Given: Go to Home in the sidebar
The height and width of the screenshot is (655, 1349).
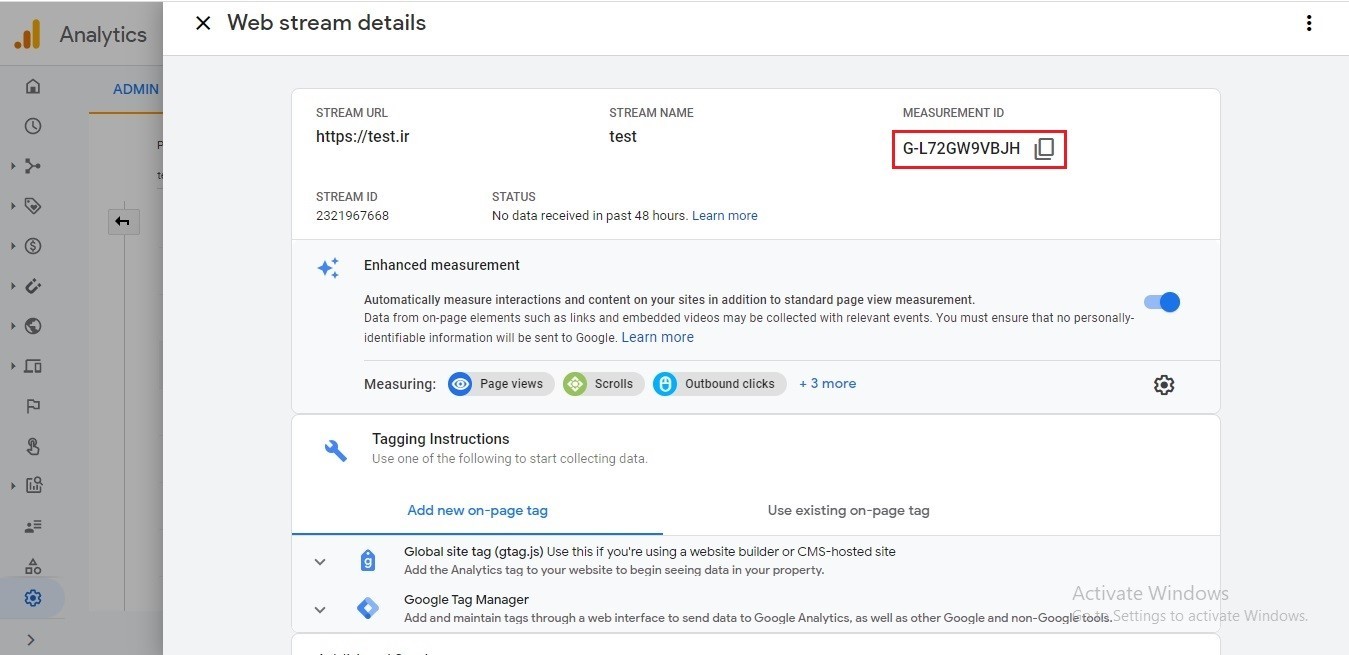Looking at the screenshot, I should [x=33, y=86].
